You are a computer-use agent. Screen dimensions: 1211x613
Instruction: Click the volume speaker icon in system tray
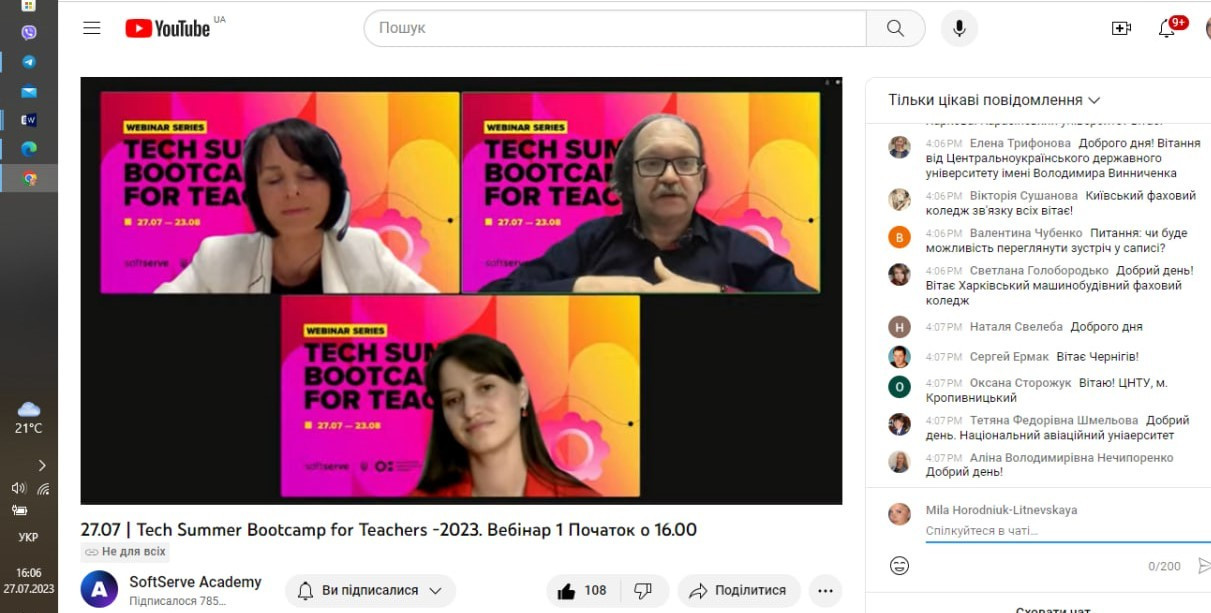click(x=18, y=488)
